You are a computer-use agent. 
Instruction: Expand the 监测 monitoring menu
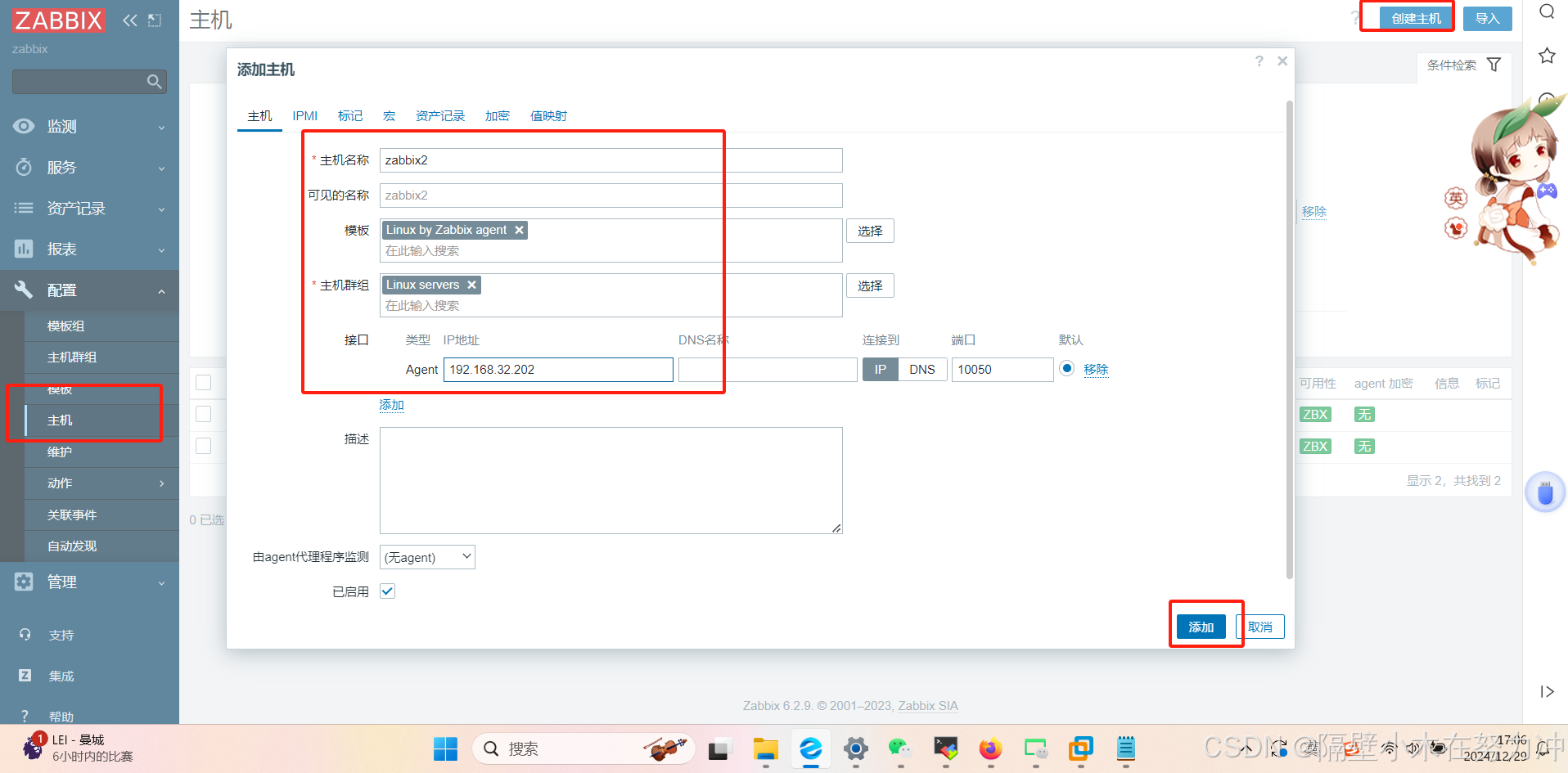89,127
